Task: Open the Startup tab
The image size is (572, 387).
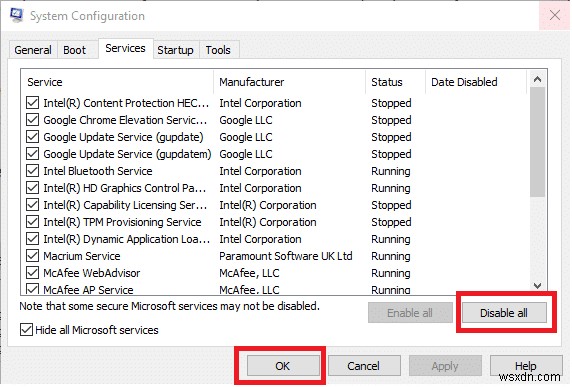Action: click(x=175, y=50)
